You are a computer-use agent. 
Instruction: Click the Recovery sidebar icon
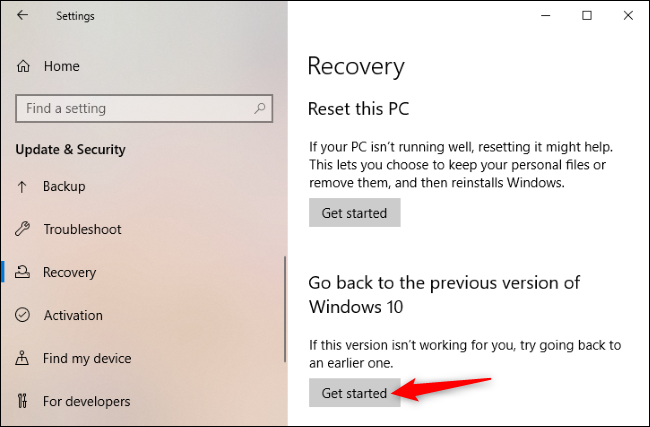[x=24, y=272]
